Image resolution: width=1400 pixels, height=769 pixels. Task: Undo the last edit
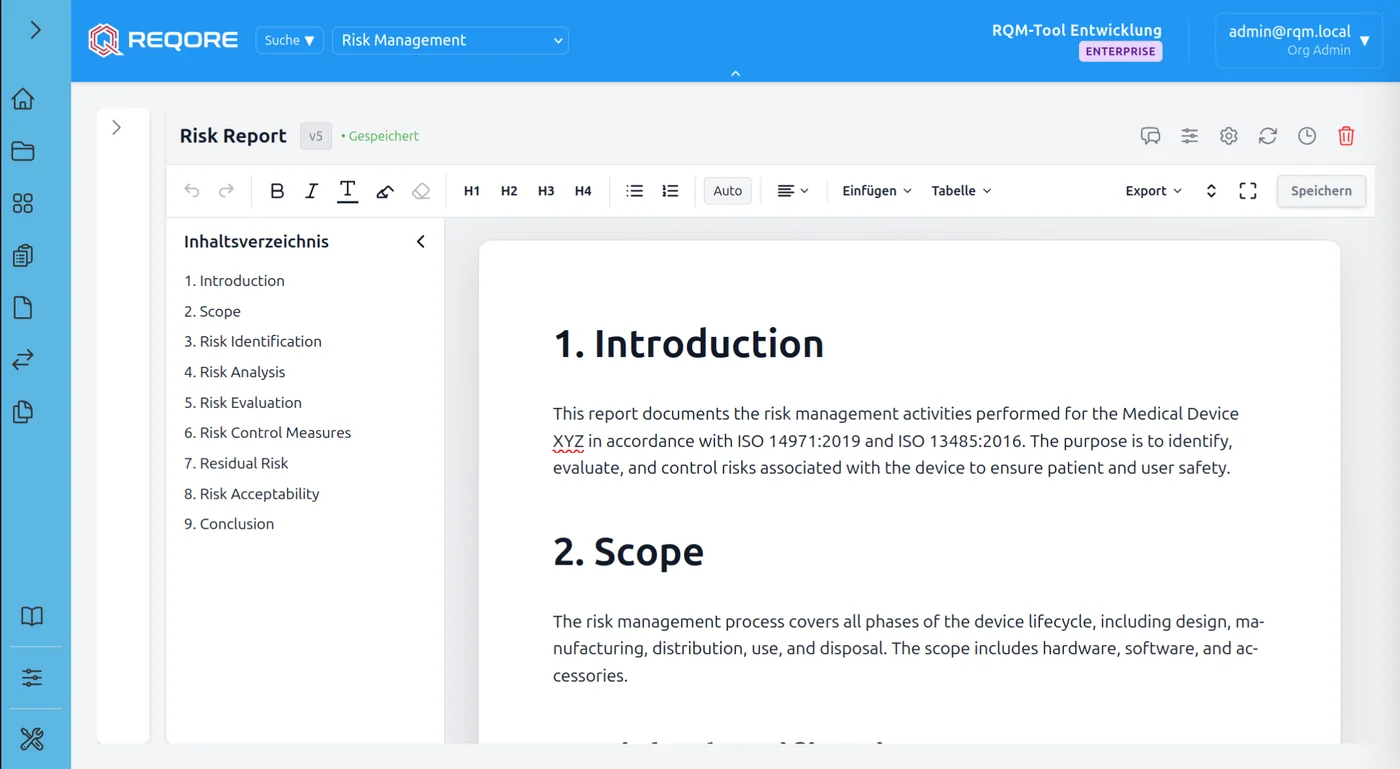[x=192, y=191]
